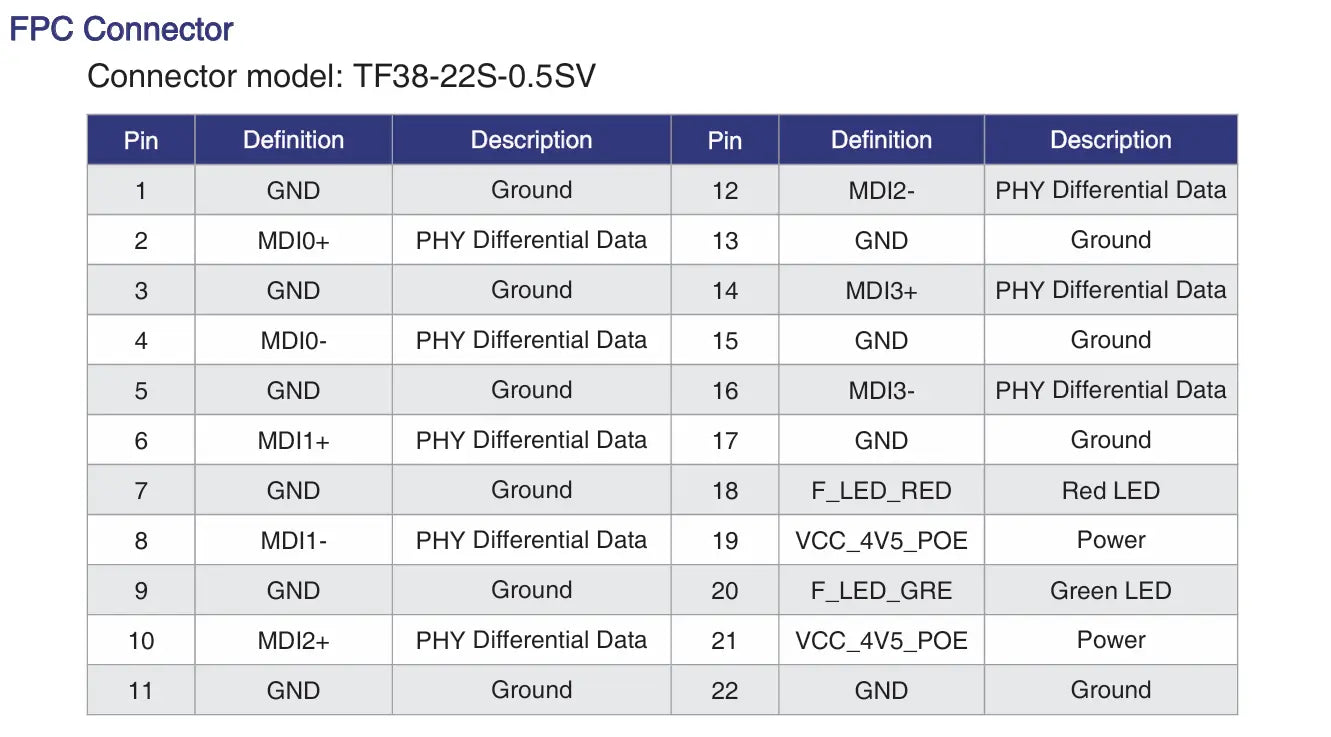Click the Power description for pin 19

(1110, 541)
